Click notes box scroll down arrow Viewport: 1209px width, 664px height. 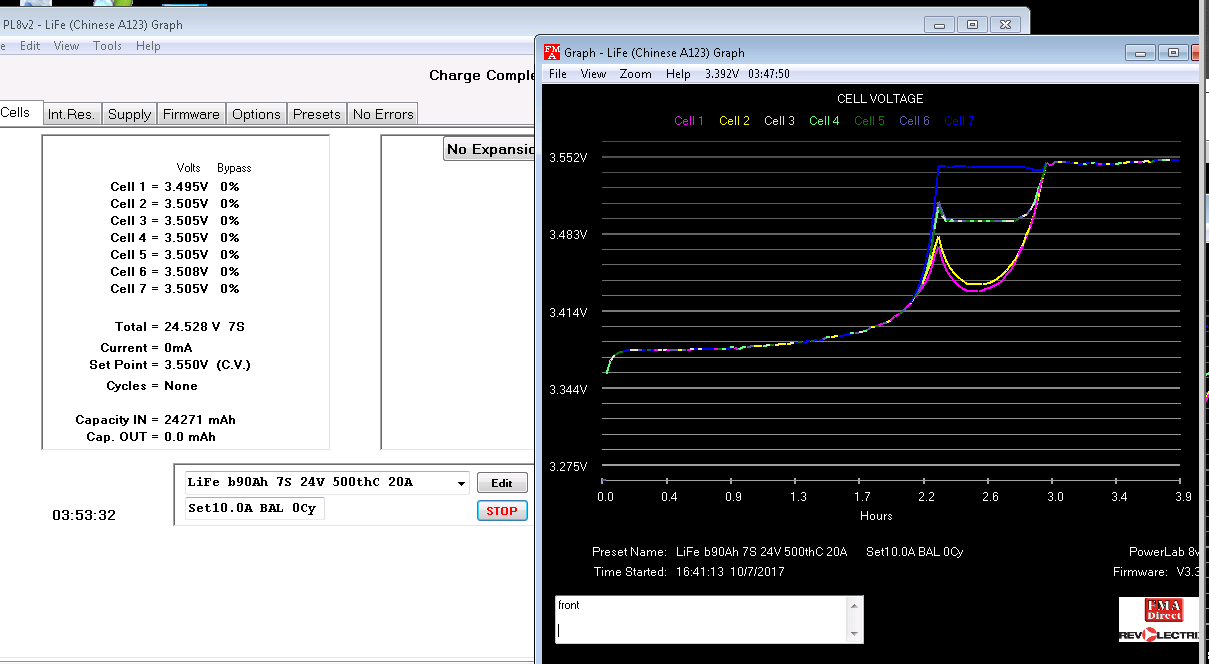[853, 634]
